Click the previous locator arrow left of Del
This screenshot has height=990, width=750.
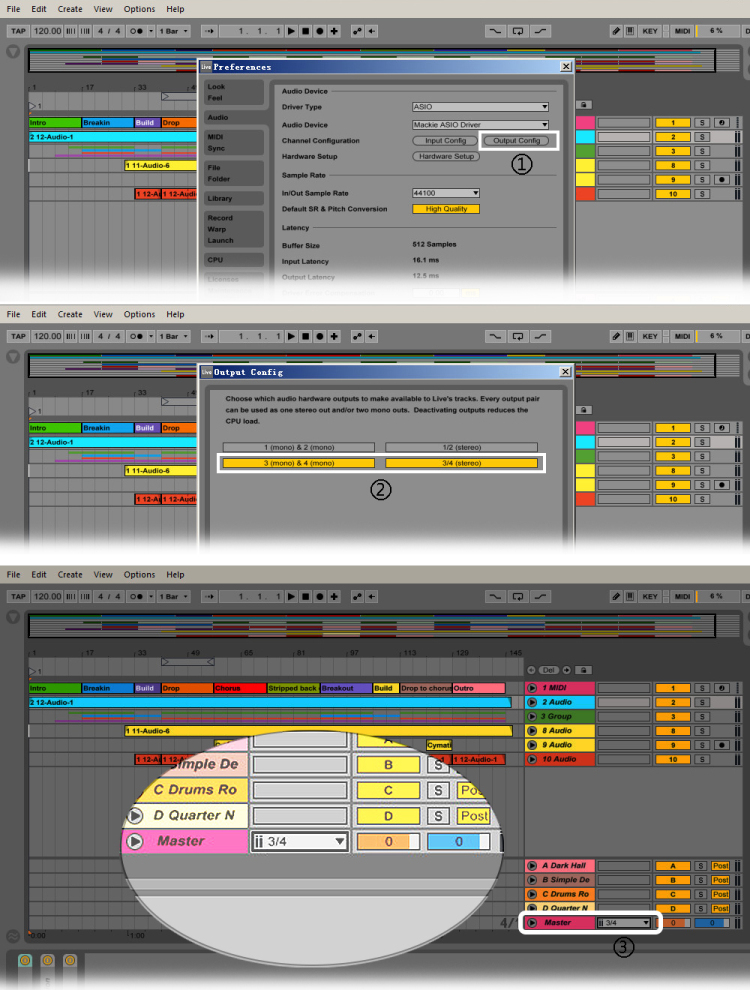click(532, 670)
